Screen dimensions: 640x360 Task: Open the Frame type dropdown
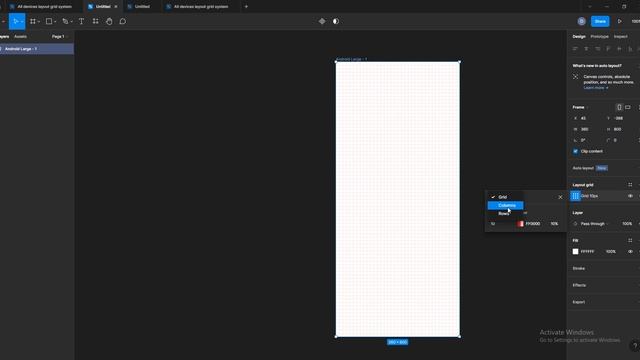[x=580, y=107]
